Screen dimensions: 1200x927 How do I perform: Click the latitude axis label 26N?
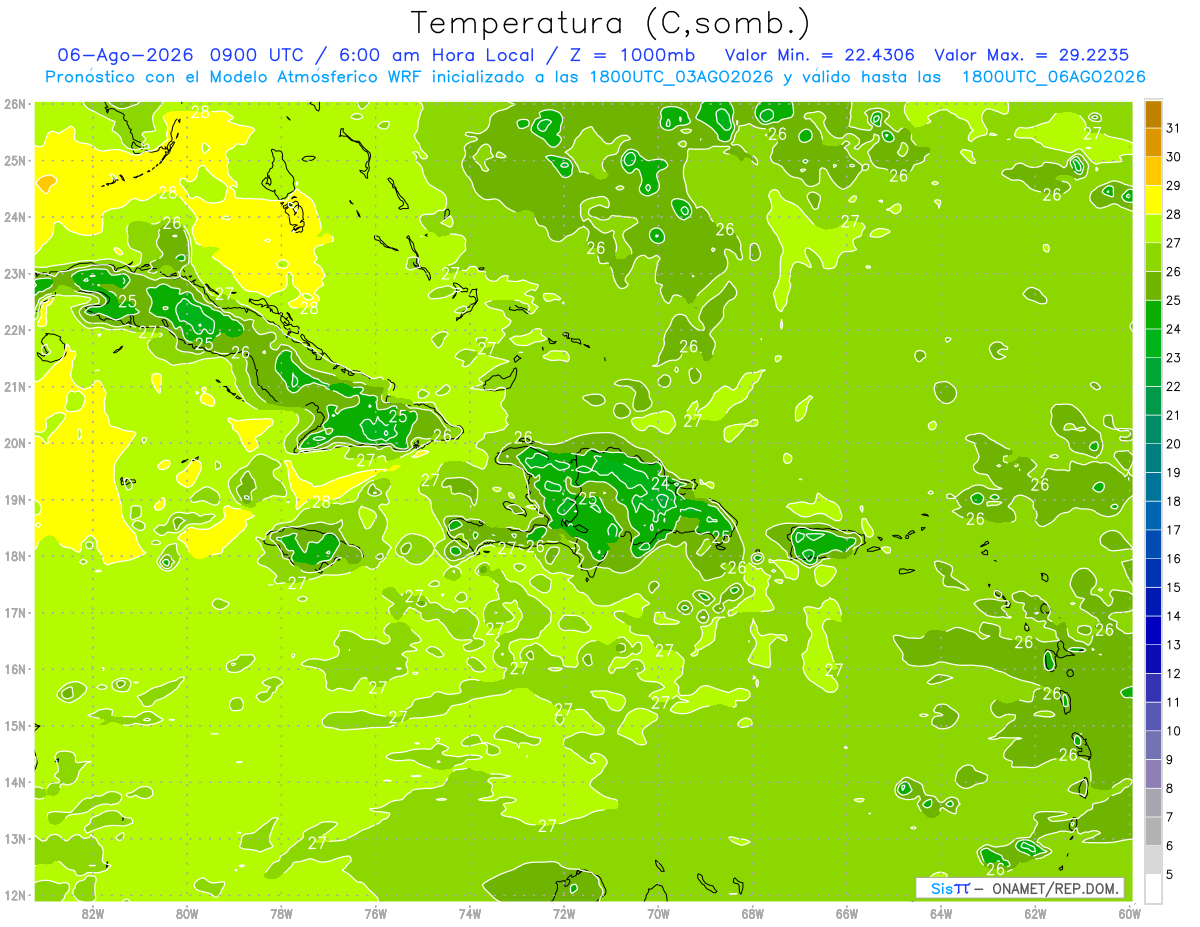coord(15,104)
